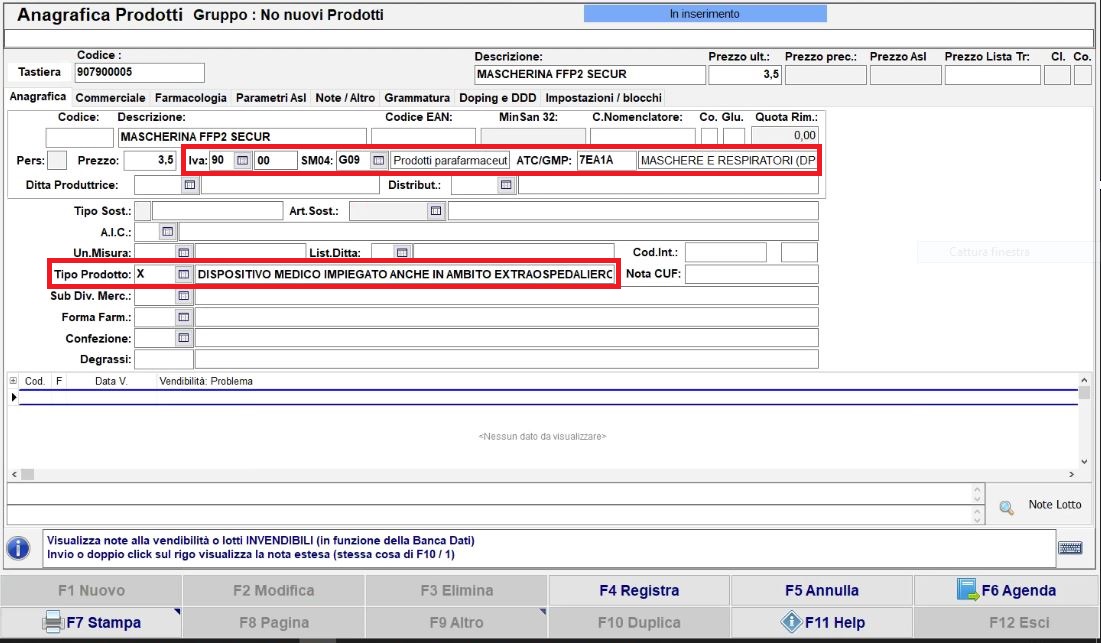Click the keyboard icon in info bar
This screenshot has width=1101, height=643.
(x=1069, y=547)
